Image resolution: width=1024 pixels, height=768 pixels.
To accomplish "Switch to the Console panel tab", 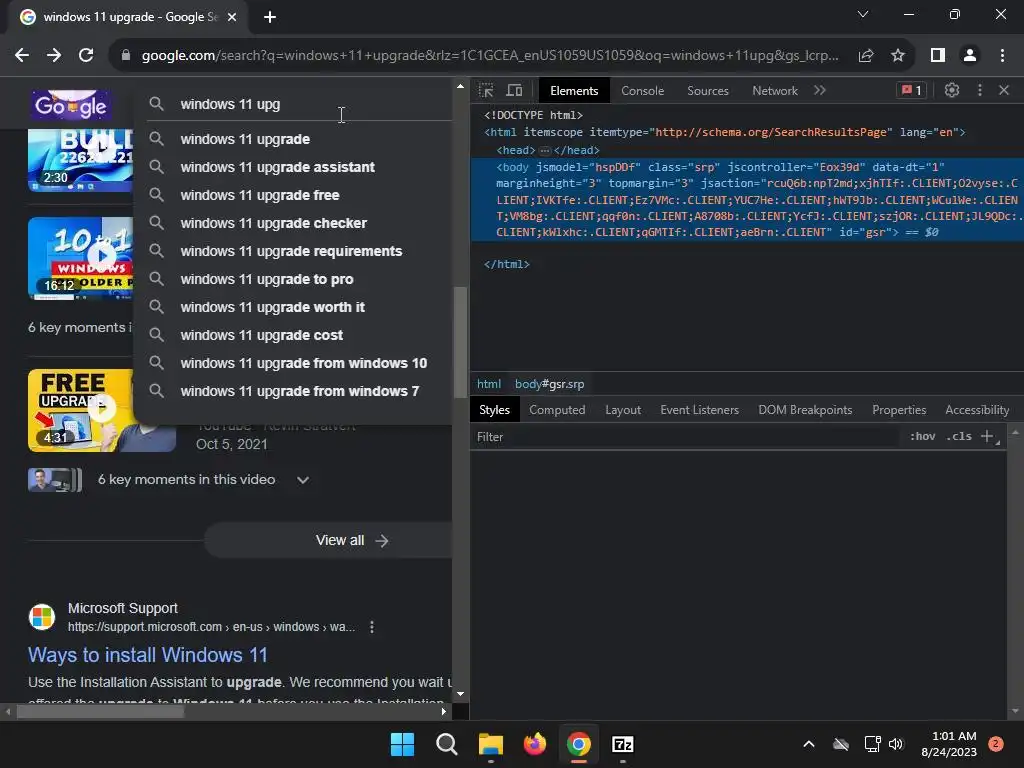I will (x=643, y=91).
